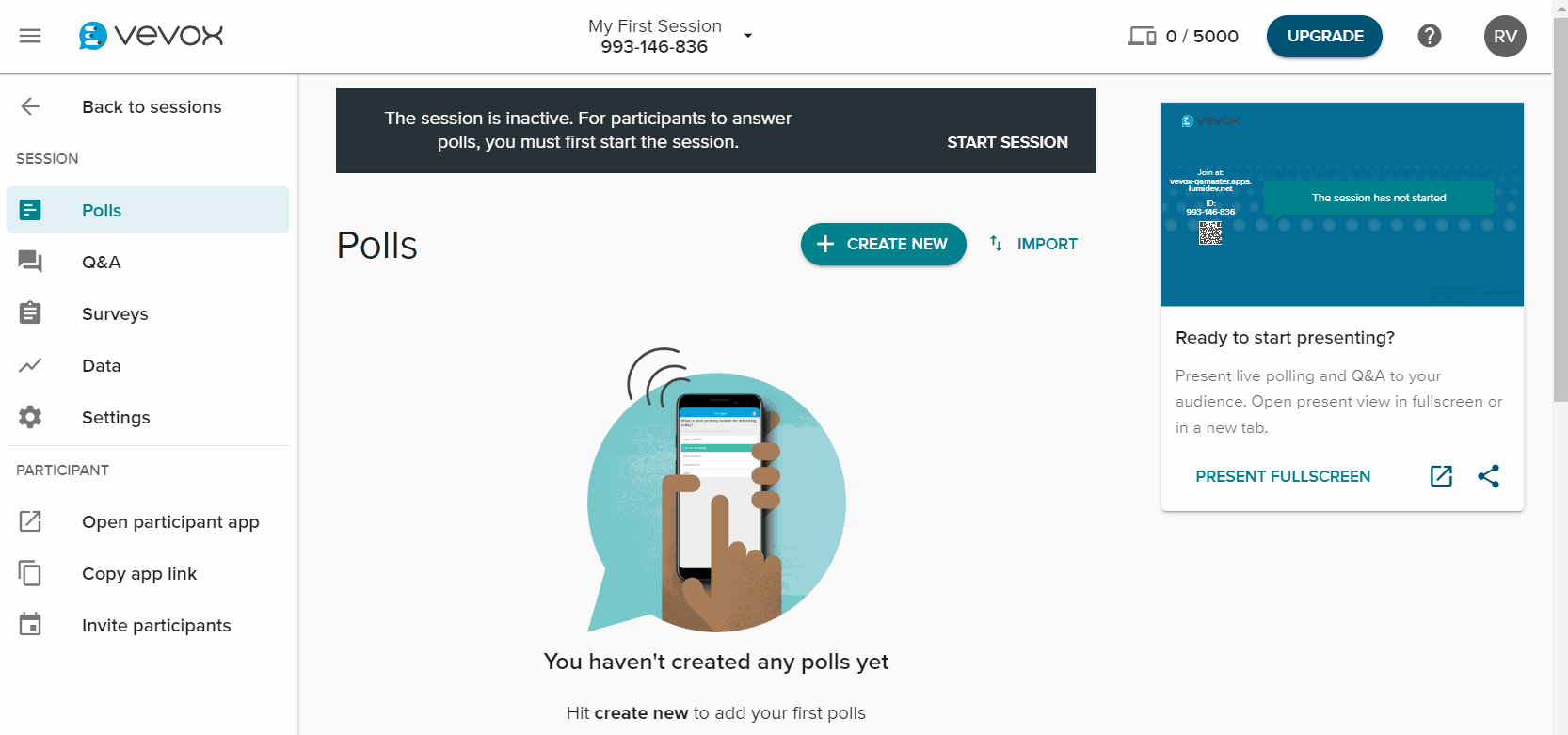
Task: Open the hamburger navigation menu
Action: tap(30, 36)
